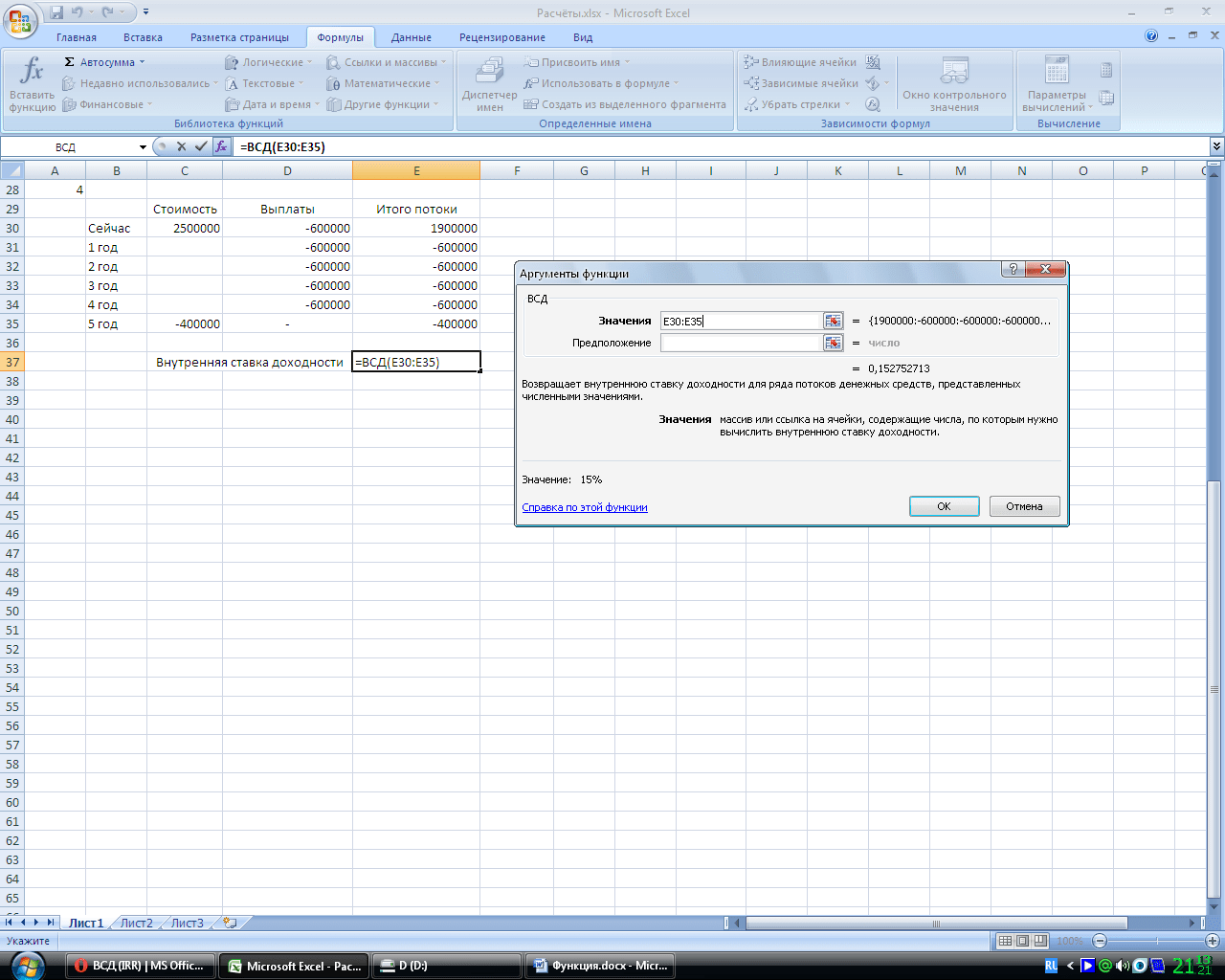The image size is (1225, 980).
Task: Open the Недавно использовались functions list
Action: pos(140,83)
